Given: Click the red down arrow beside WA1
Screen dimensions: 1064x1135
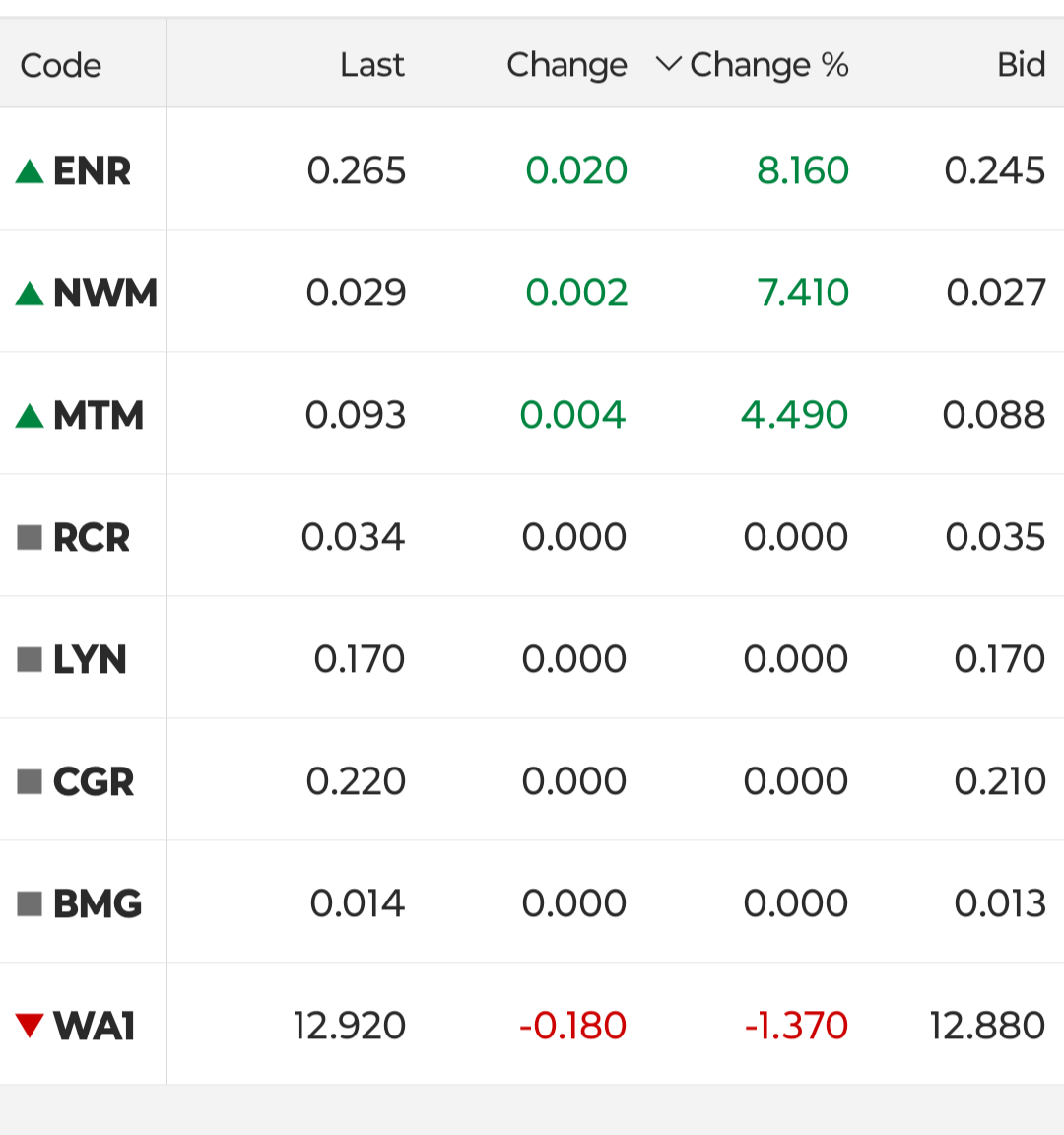Looking at the screenshot, I should coord(30,1026).
